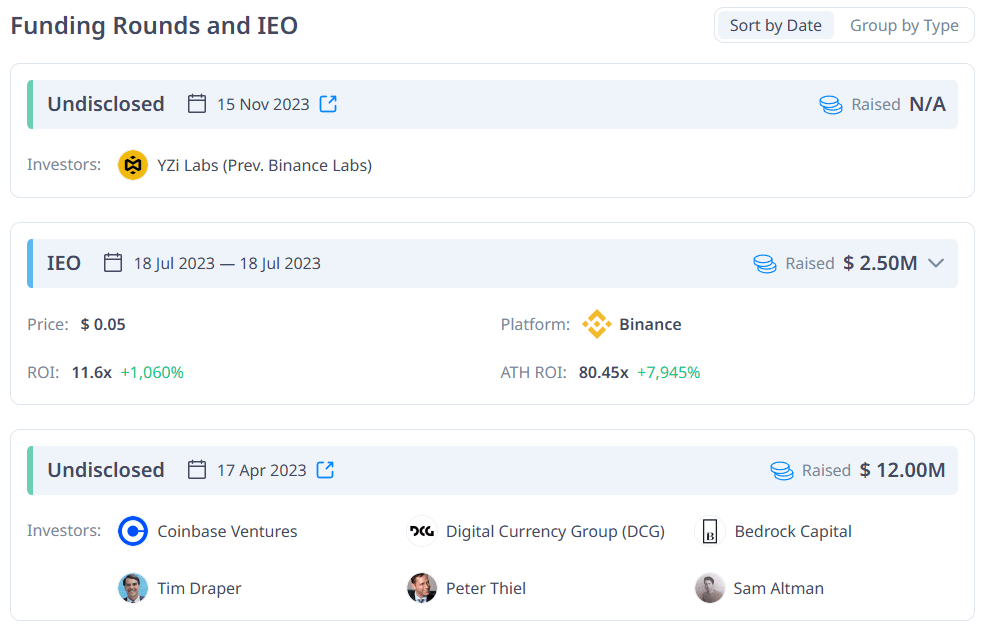Switch to Group by Type view

click(904, 26)
